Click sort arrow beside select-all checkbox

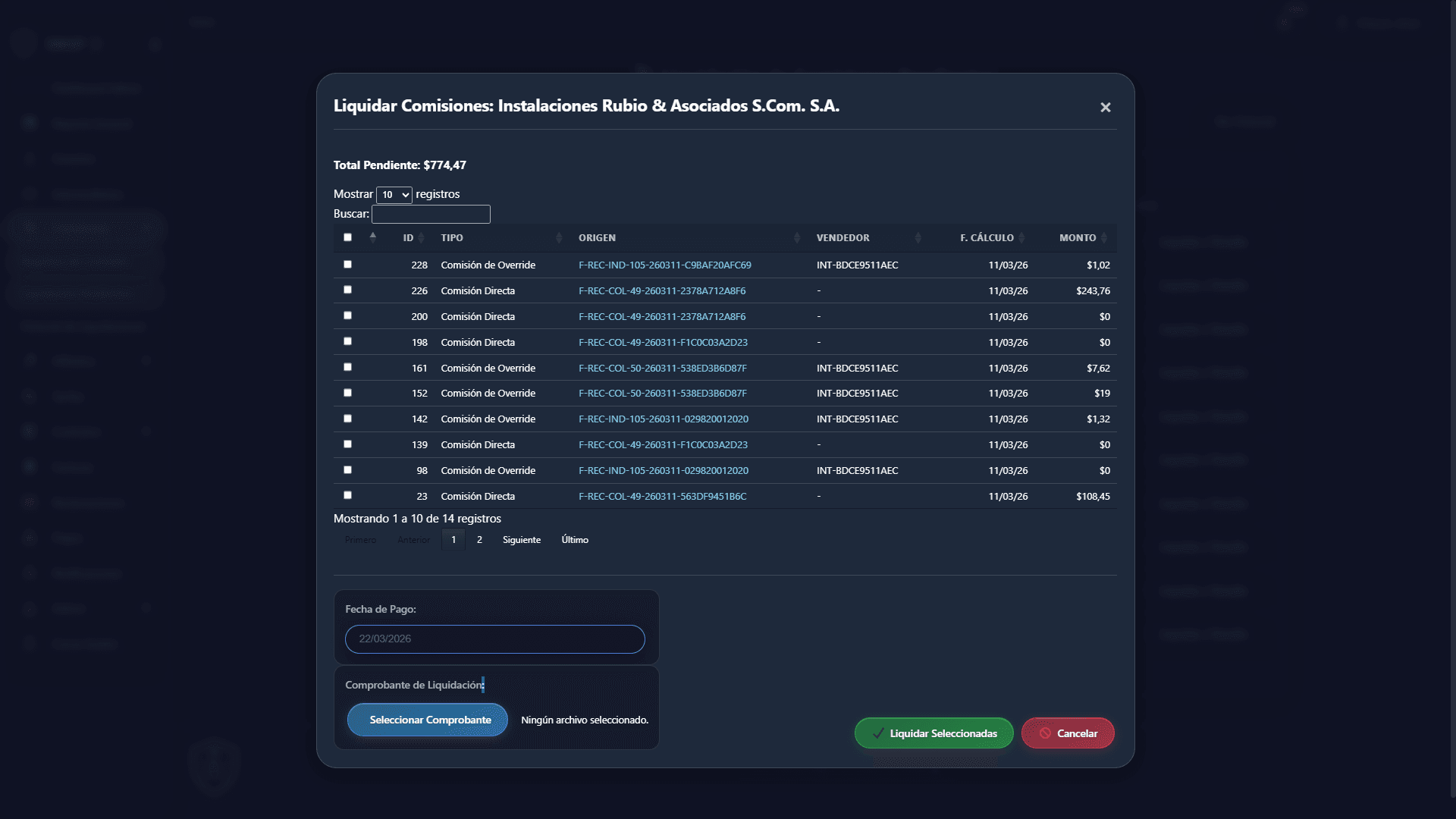[x=372, y=237]
